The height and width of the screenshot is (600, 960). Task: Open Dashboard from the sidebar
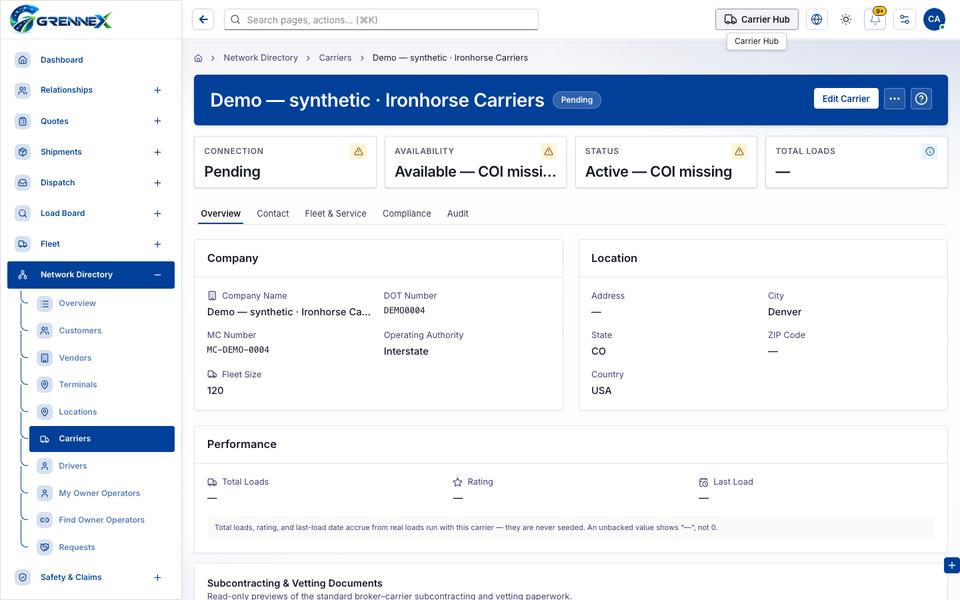[91, 60]
